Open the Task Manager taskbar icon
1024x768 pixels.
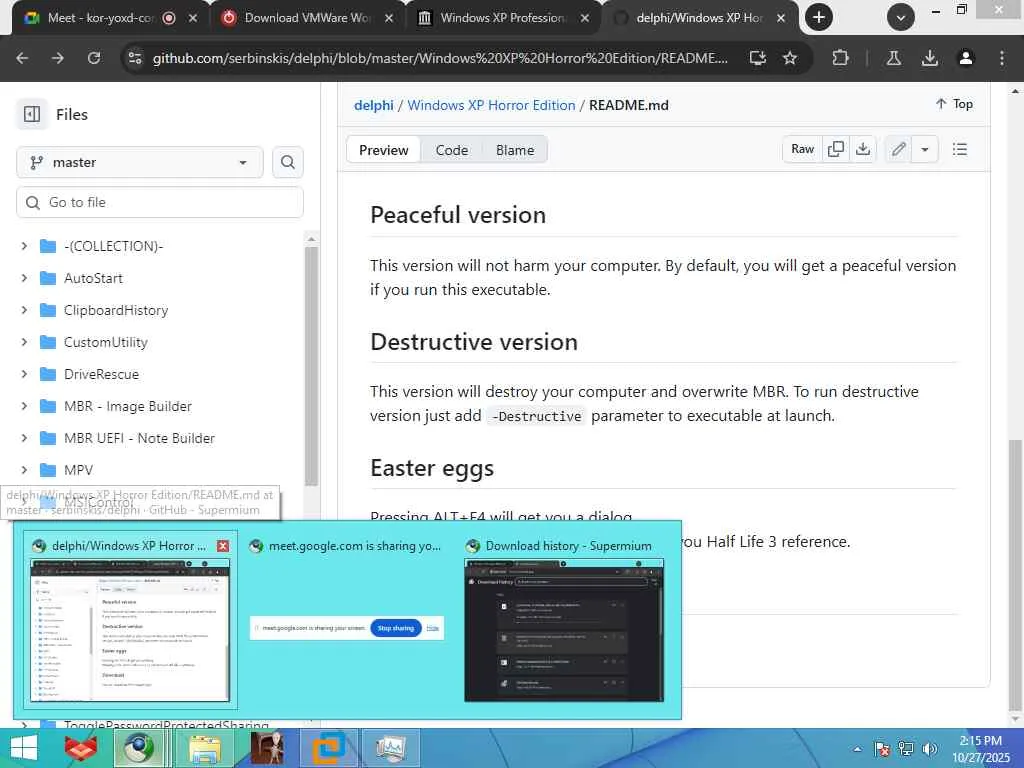tap(391, 748)
